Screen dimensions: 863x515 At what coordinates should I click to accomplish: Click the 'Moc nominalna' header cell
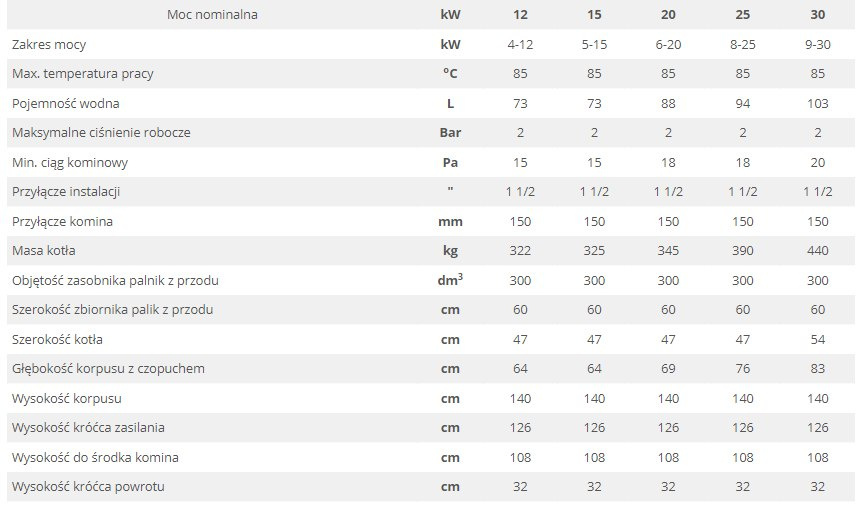[212, 15]
